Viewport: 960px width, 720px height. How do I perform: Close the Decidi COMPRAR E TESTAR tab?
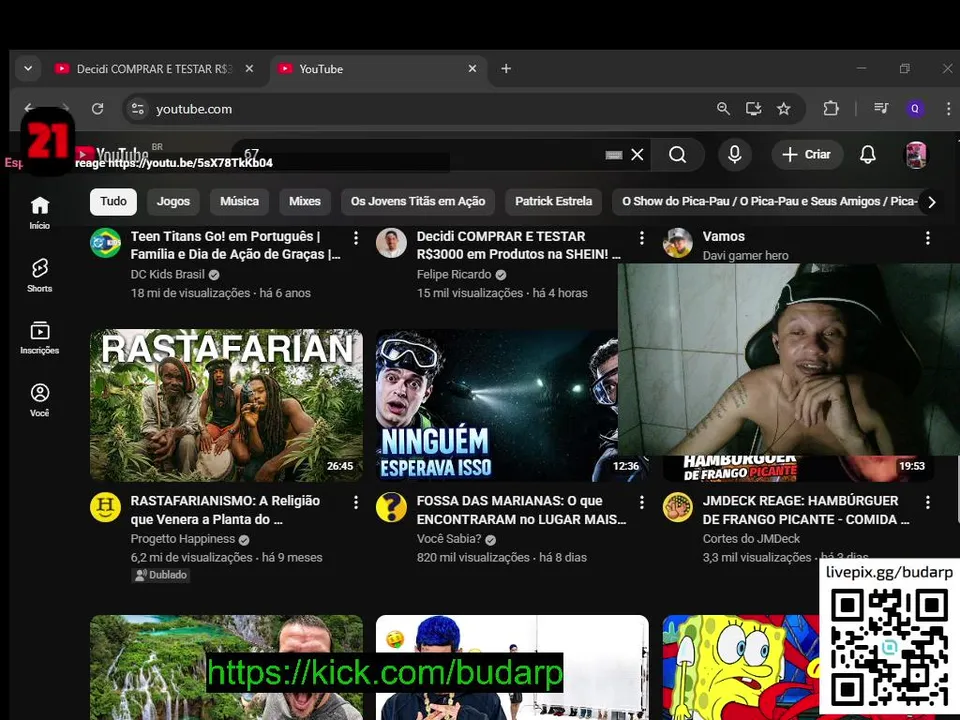[249, 69]
